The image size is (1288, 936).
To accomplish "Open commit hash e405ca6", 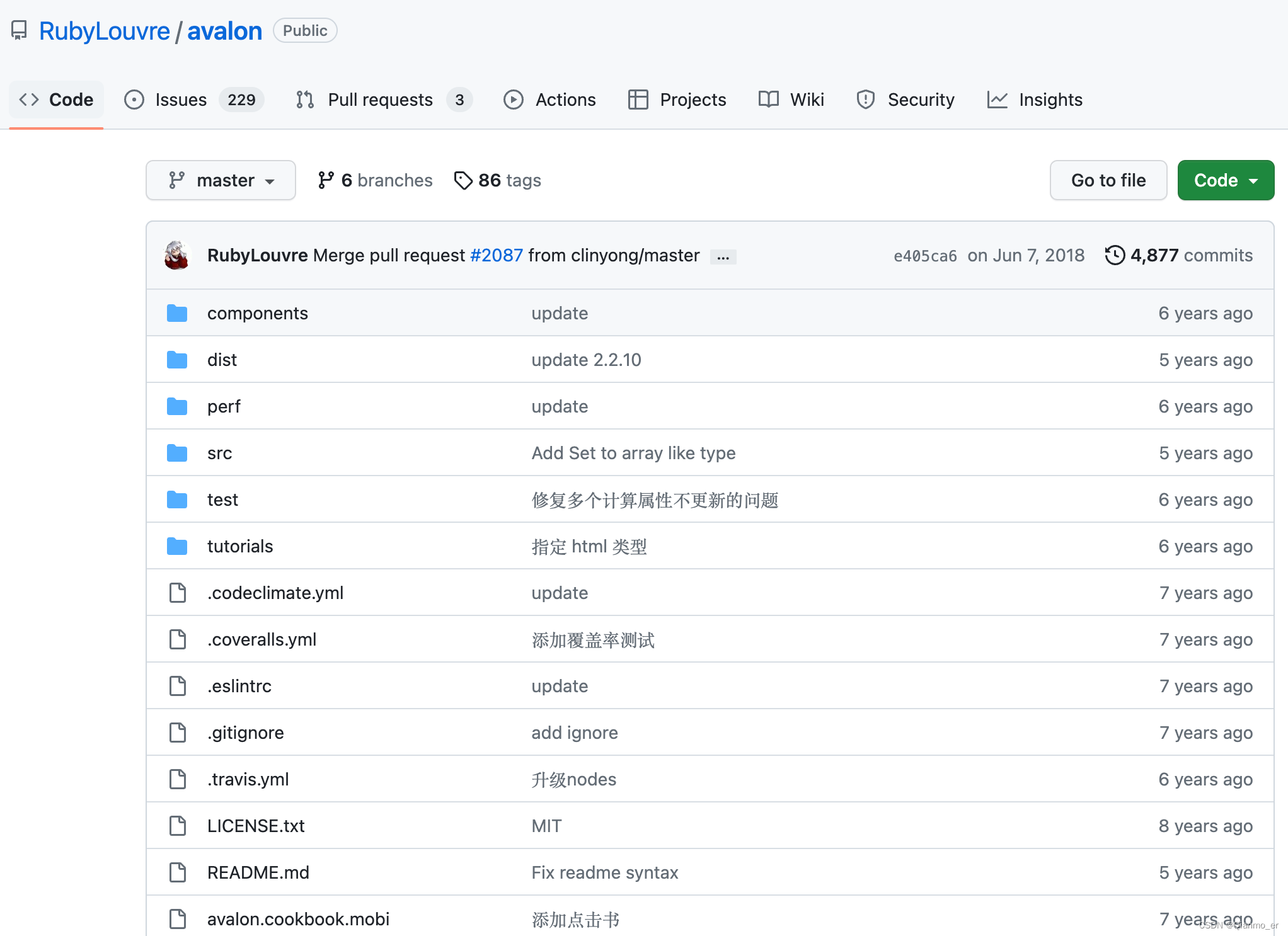I will pyautogui.click(x=924, y=256).
